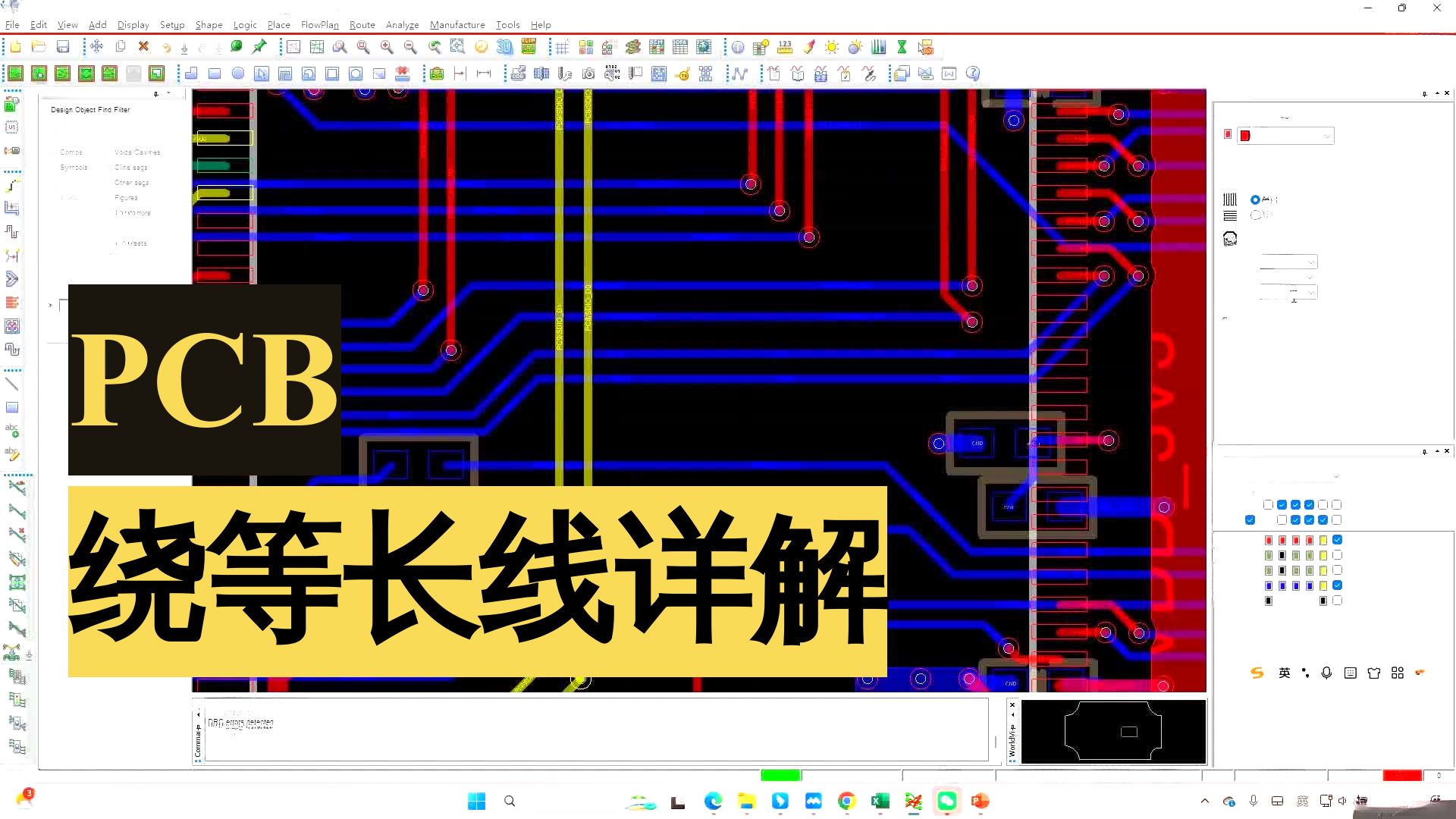Select the Add Text abc tool in sidebar
1456x819 pixels.
tap(12, 430)
